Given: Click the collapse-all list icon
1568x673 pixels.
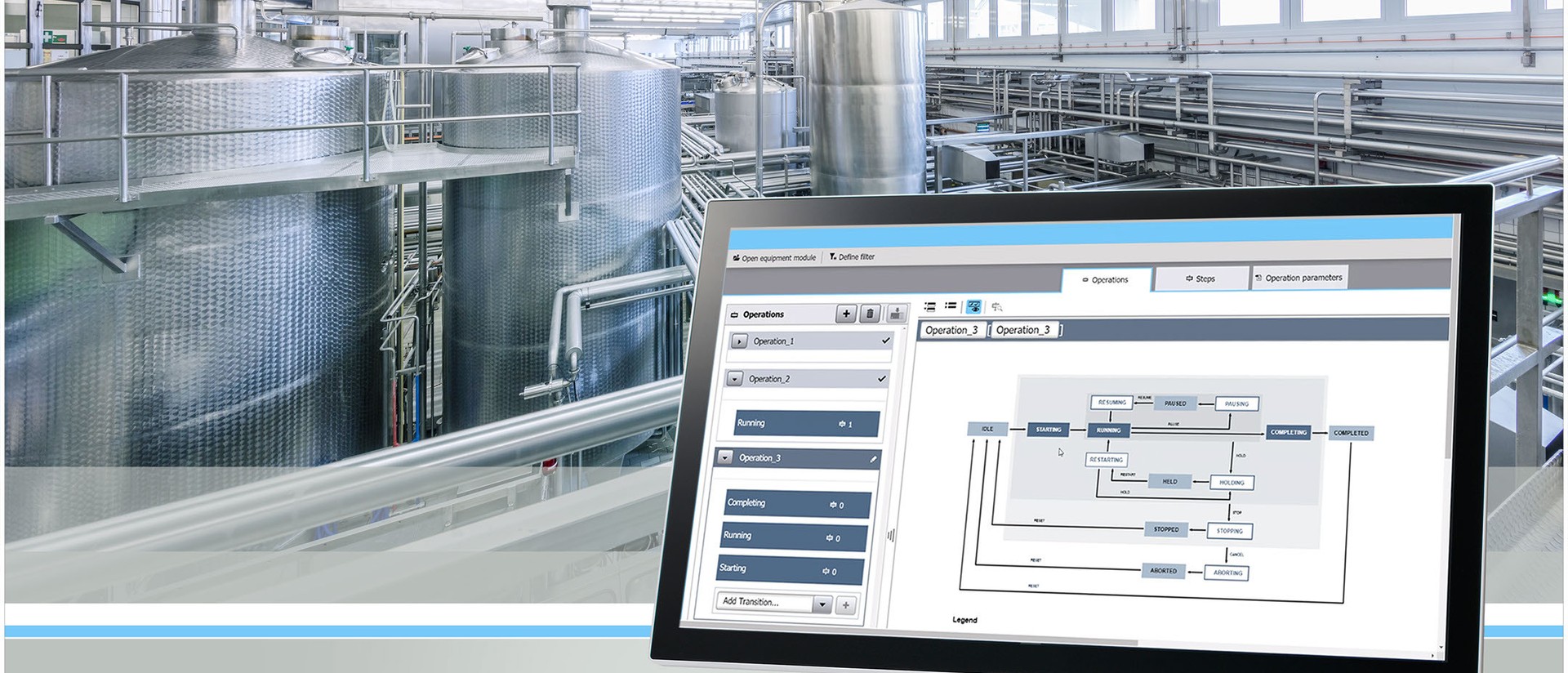Looking at the screenshot, I should [951, 306].
